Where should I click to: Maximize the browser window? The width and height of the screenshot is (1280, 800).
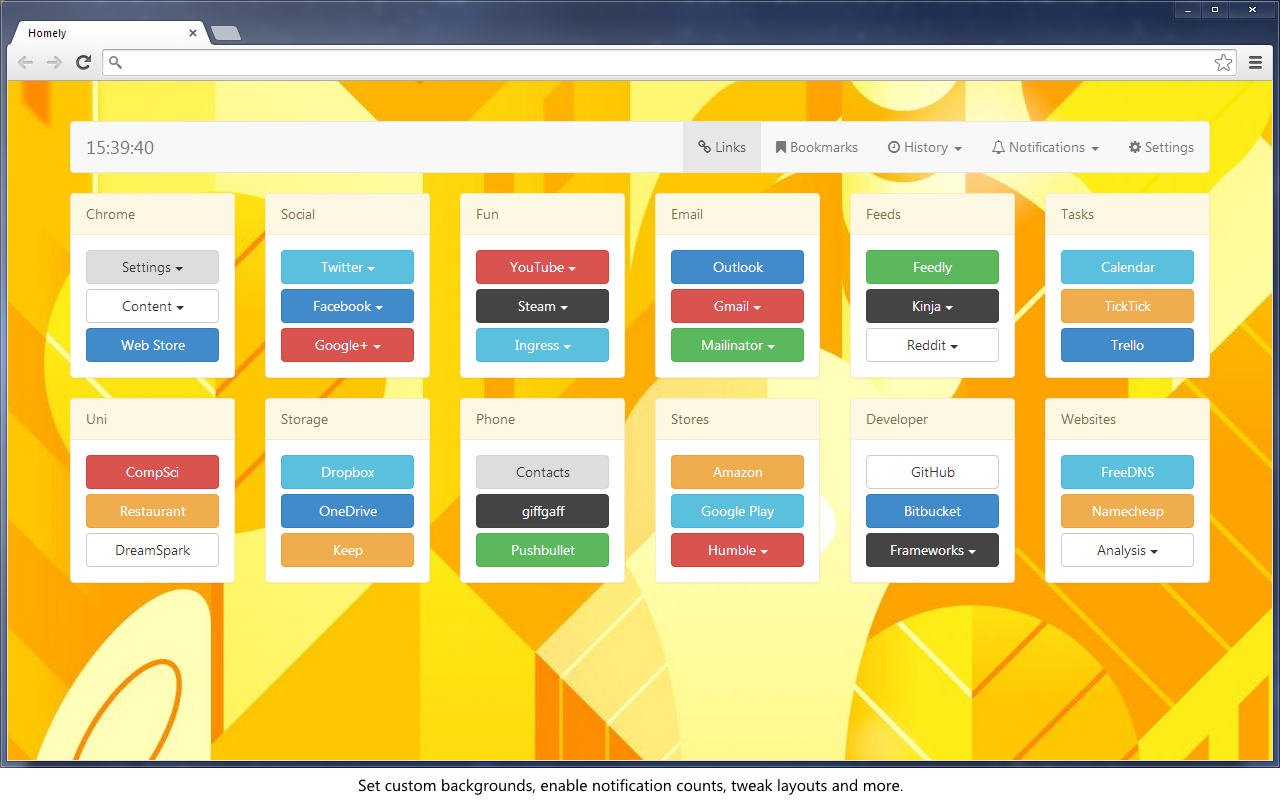tap(1215, 9)
